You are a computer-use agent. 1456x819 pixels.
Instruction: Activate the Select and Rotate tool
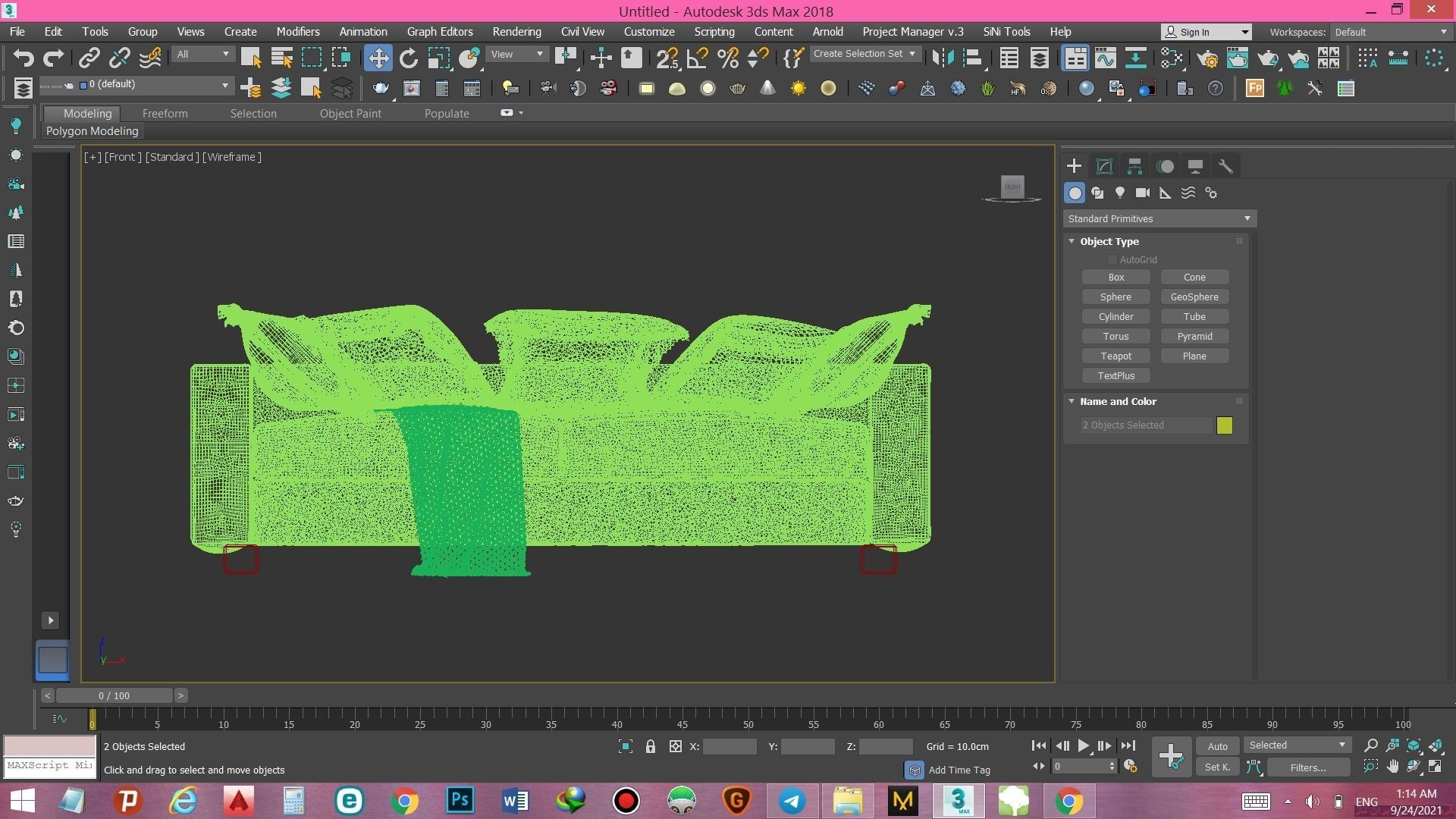coord(409,57)
